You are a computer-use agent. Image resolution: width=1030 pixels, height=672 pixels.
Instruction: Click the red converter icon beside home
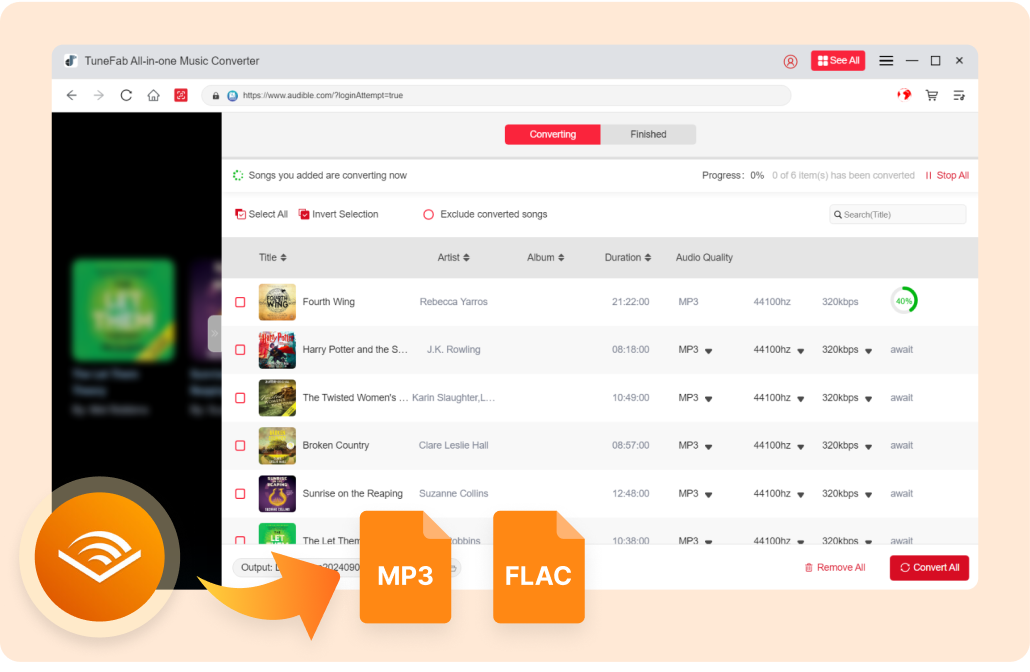point(181,95)
